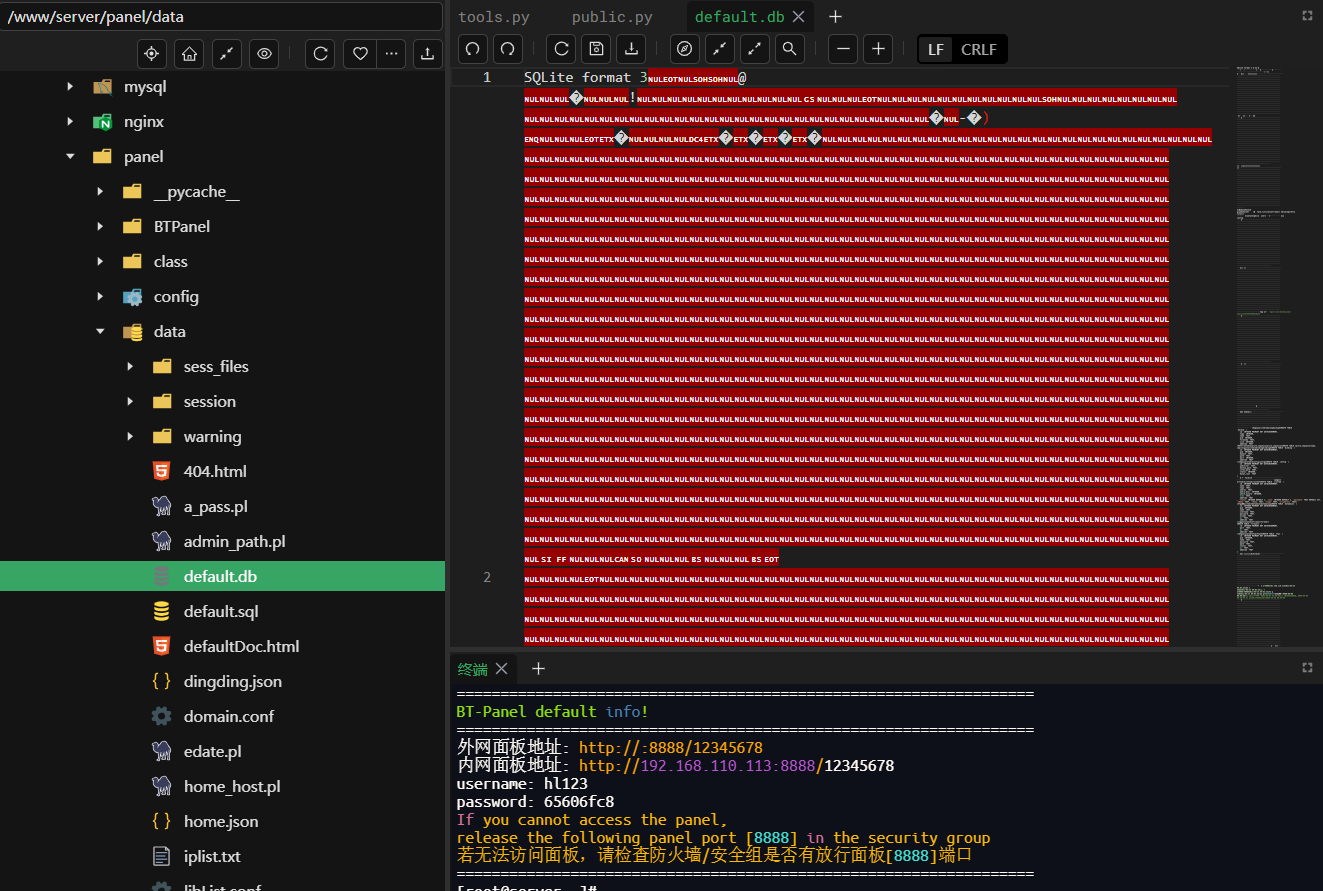Select default.db in the file tree
This screenshot has height=891, width=1323.
(x=222, y=577)
